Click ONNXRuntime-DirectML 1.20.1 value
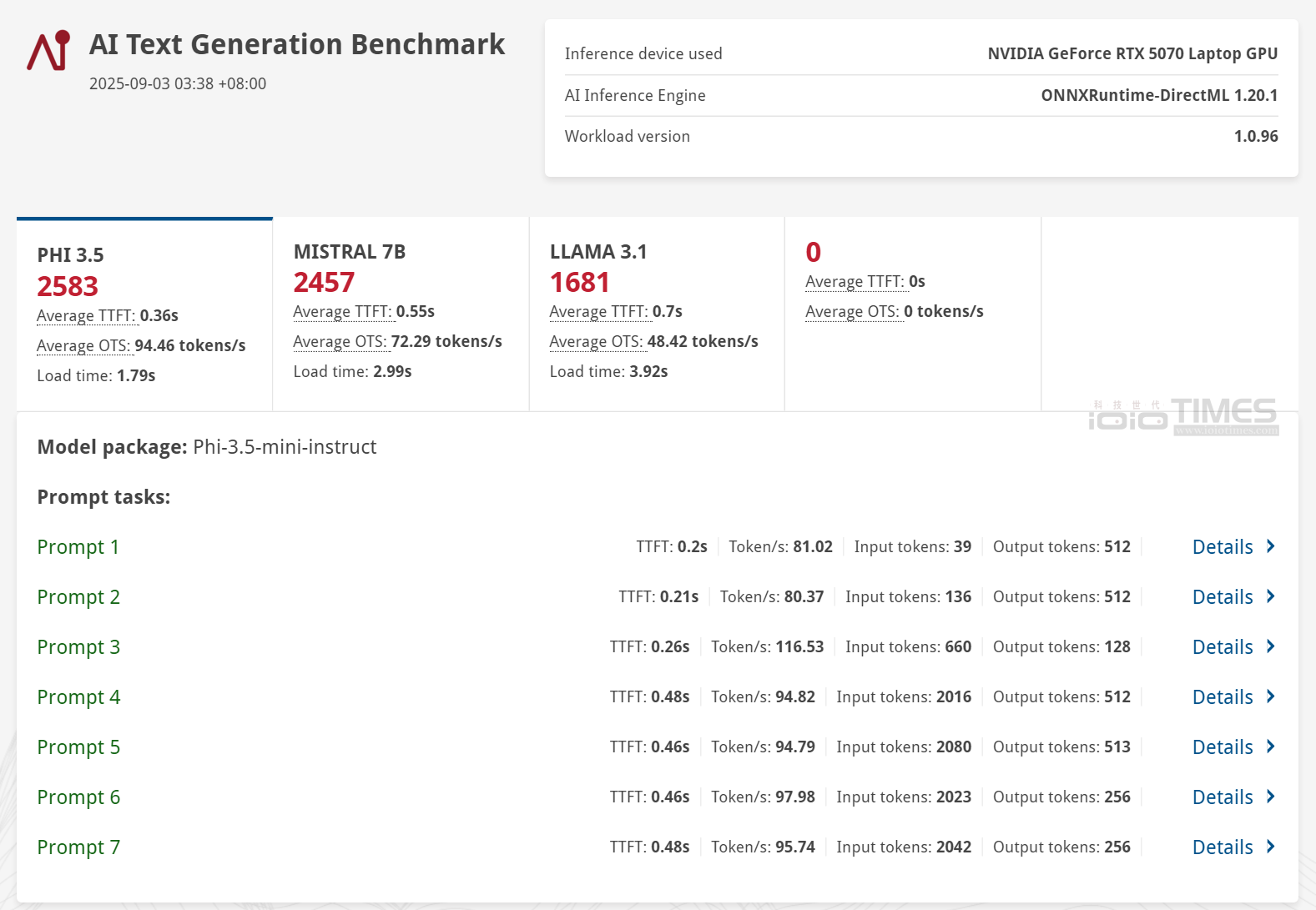The image size is (1316, 910). [1159, 96]
